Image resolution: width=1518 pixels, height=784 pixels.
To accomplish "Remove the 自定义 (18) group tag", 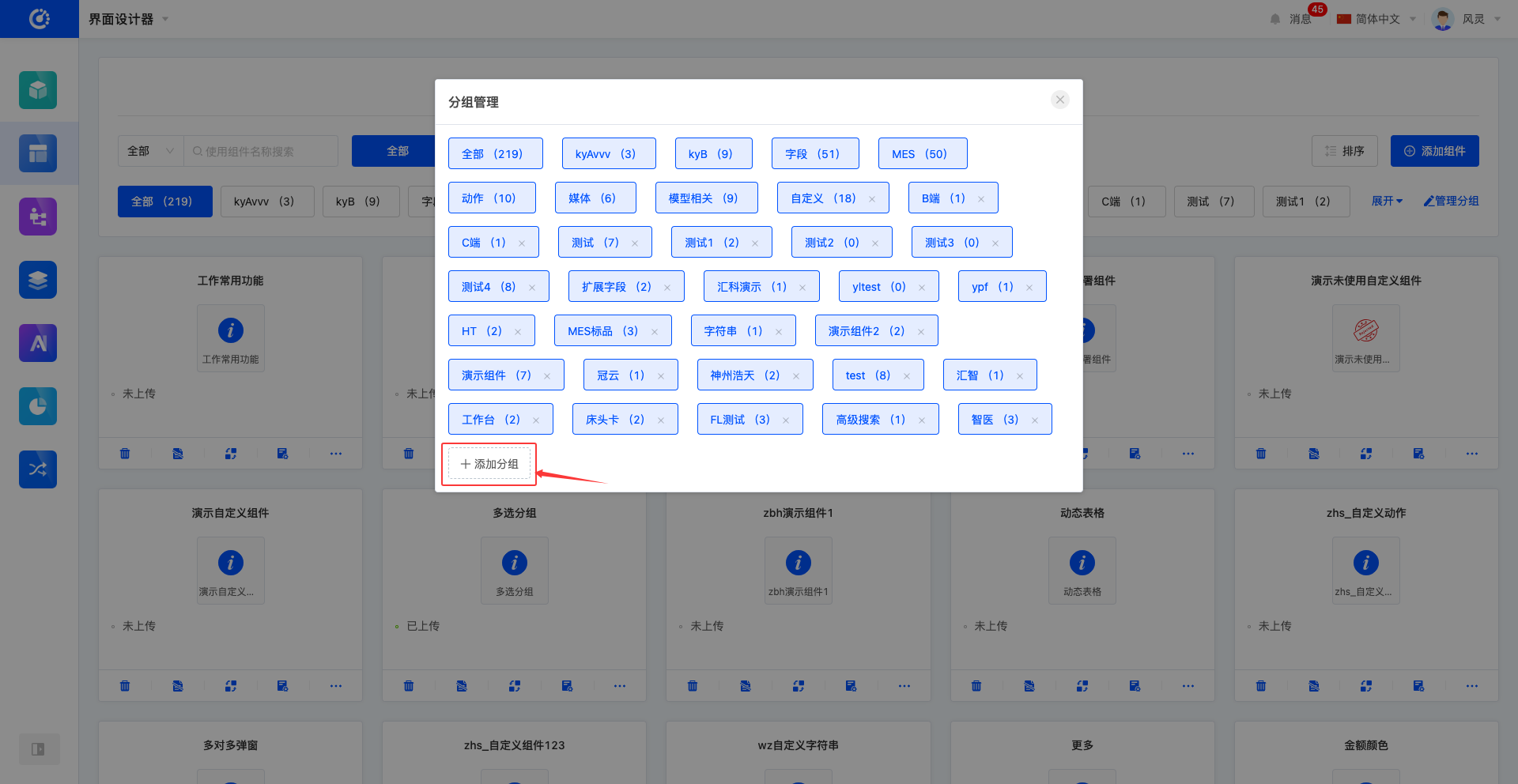I will 872,199.
